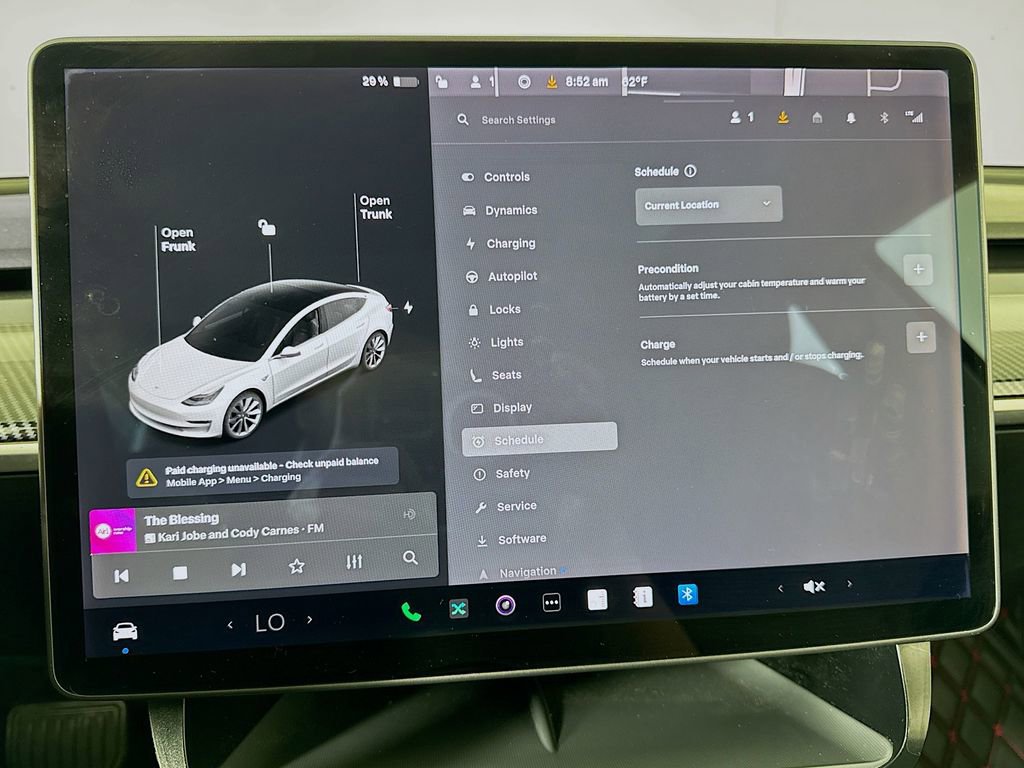Tap the LTE signal strength icon
Viewport: 1024px width, 768px height.
click(x=914, y=117)
